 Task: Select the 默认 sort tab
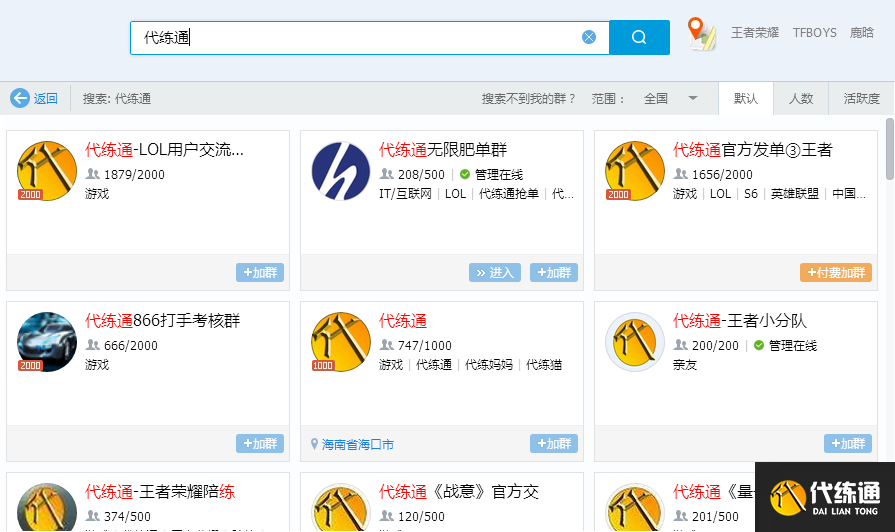tap(746, 99)
